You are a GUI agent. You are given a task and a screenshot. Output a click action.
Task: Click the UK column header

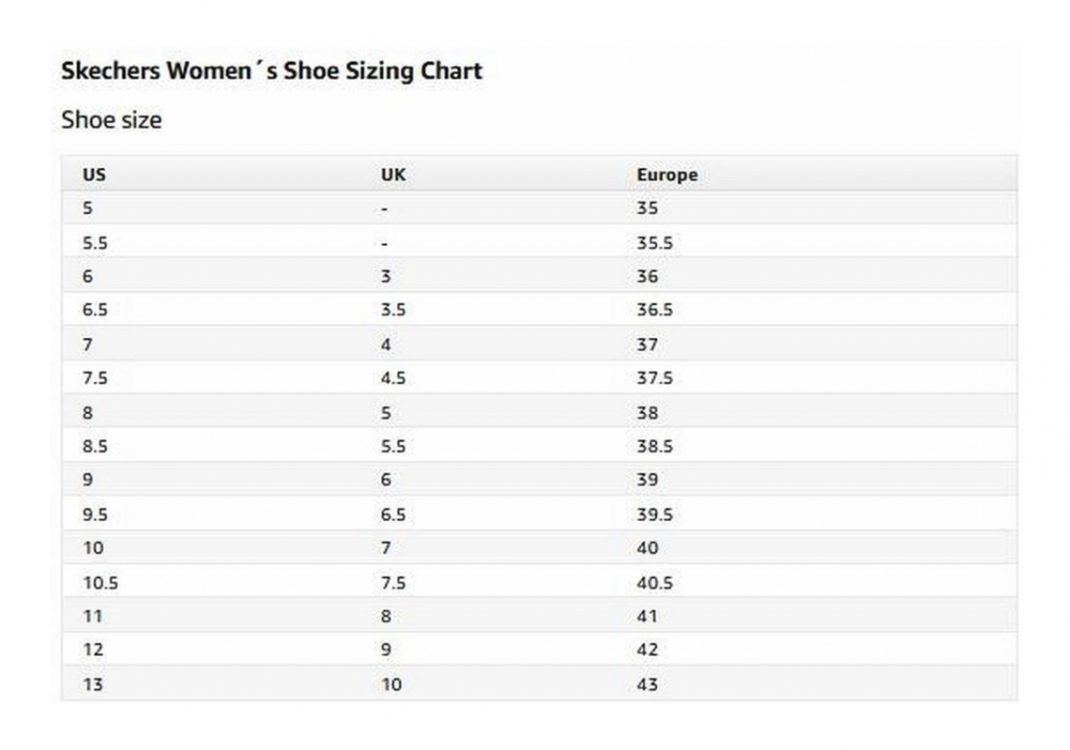(393, 175)
